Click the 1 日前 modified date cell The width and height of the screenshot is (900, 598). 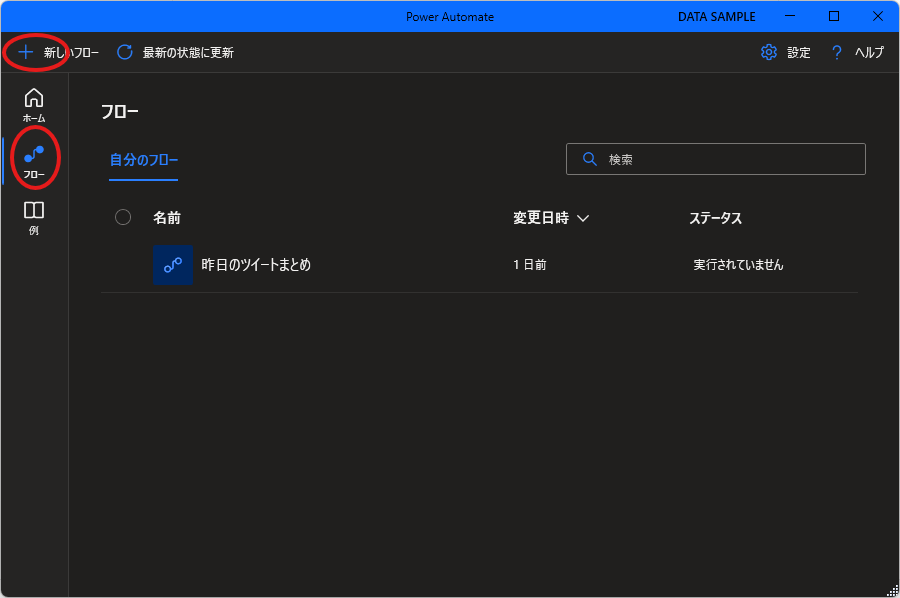[529, 265]
